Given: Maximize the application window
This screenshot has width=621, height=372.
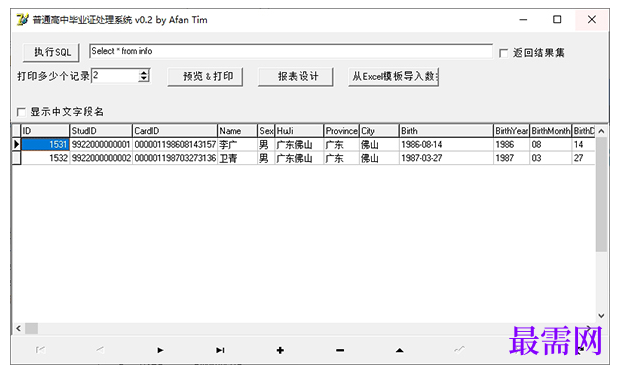Looking at the screenshot, I should coord(557,19).
